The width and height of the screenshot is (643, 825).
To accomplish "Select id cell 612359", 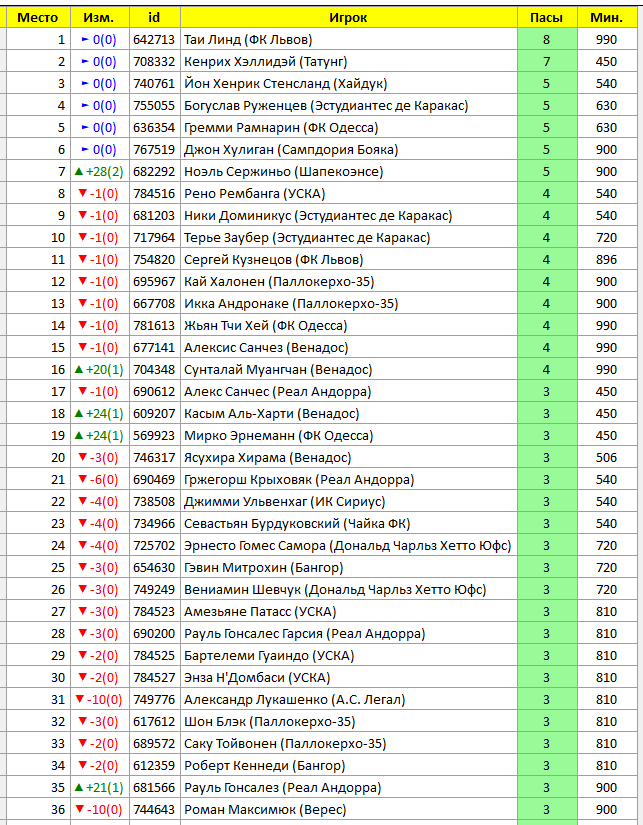I will click(155, 766).
